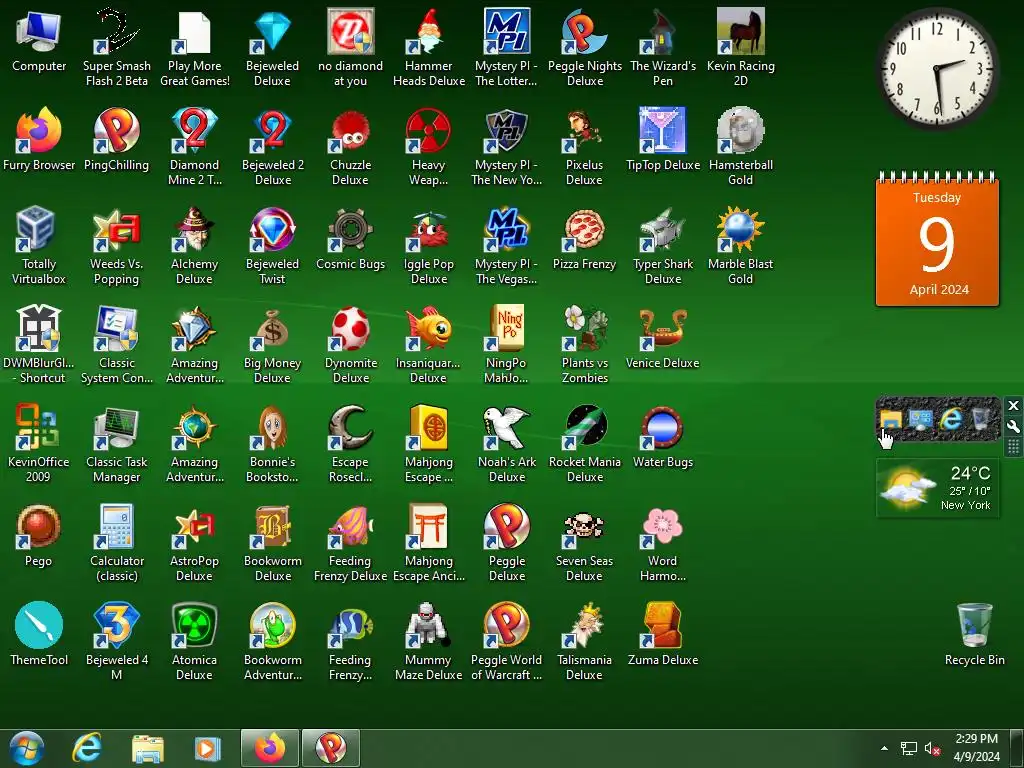Select Talismania Deluxe icon
This screenshot has height=768, width=1024.
coord(584,625)
